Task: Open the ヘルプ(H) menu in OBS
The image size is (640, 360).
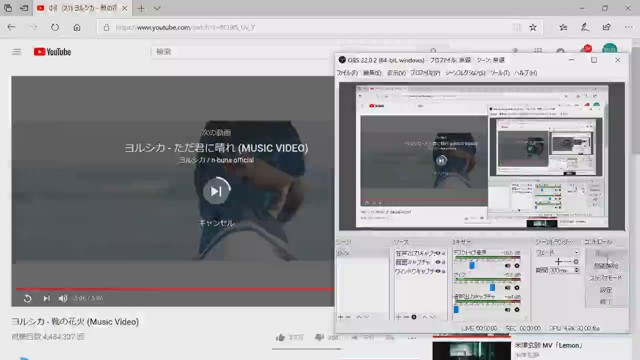Action: click(526, 73)
